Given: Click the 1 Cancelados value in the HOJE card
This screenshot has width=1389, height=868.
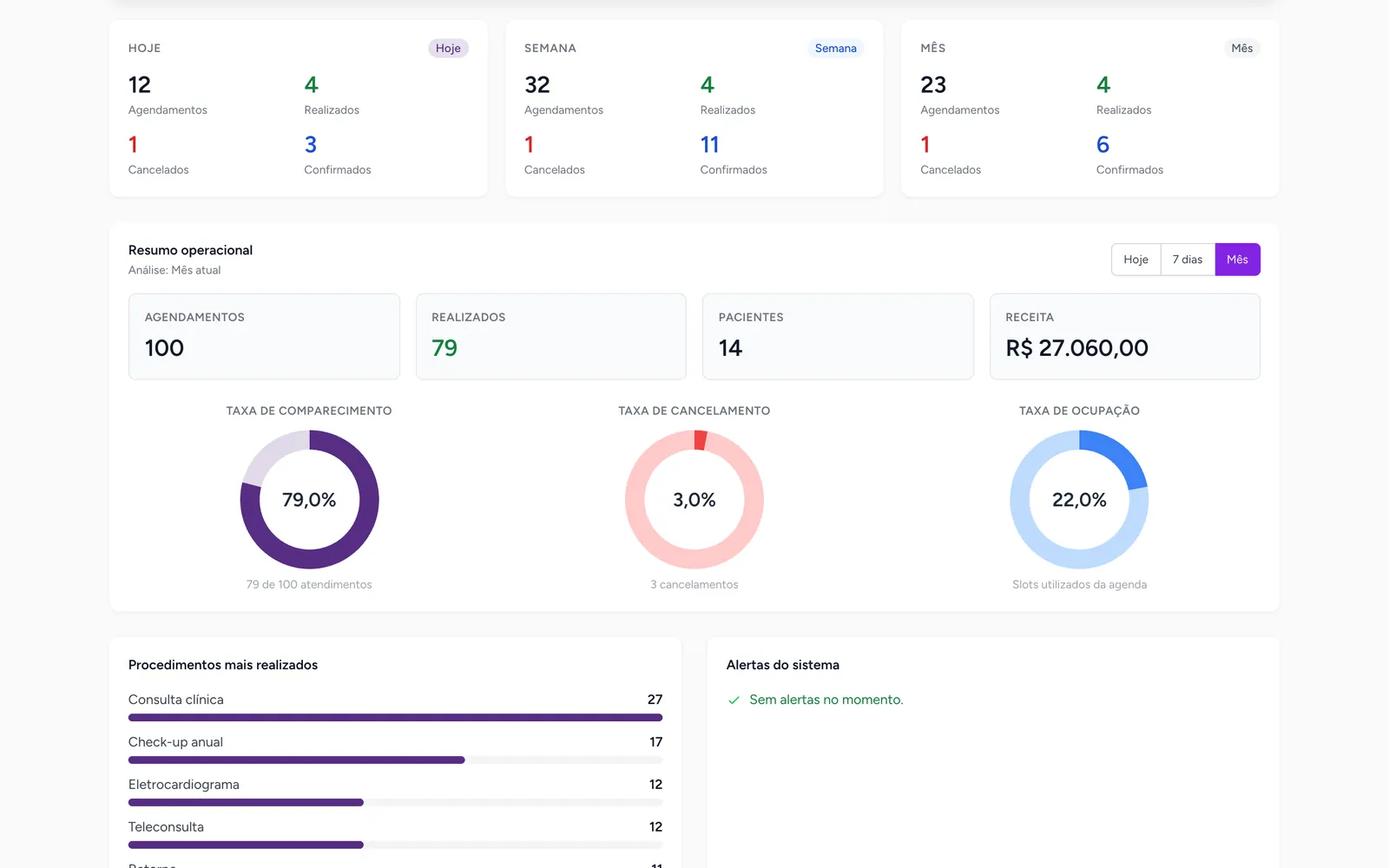Looking at the screenshot, I should [x=133, y=145].
